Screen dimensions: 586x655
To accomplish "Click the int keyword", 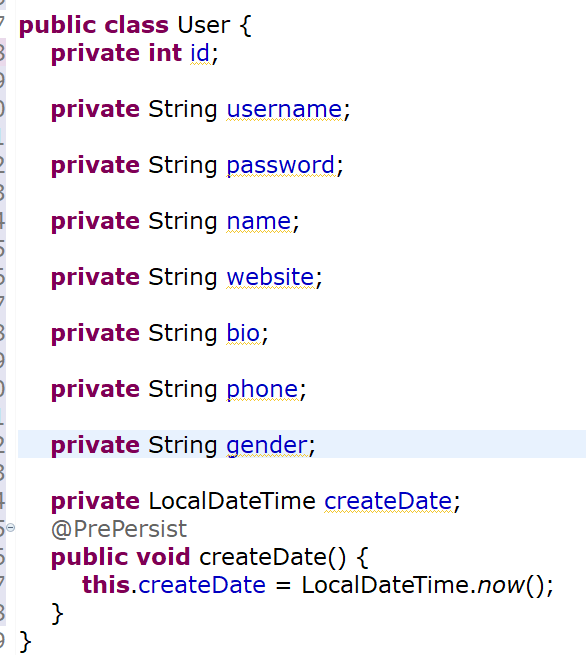I will coord(165,53).
